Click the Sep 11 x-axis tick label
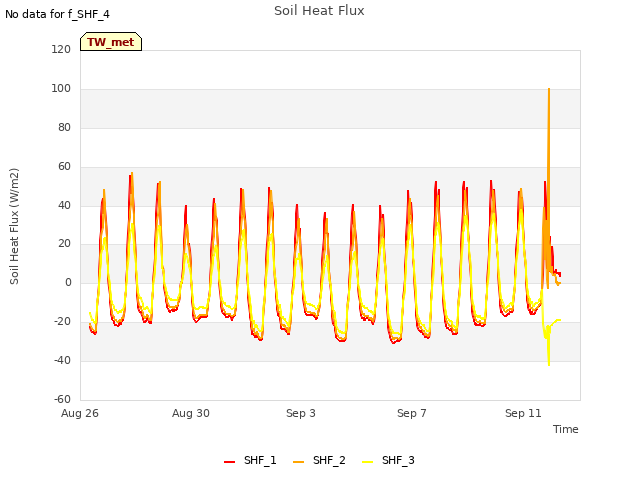The image size is (640, 480). coord(523,413)
